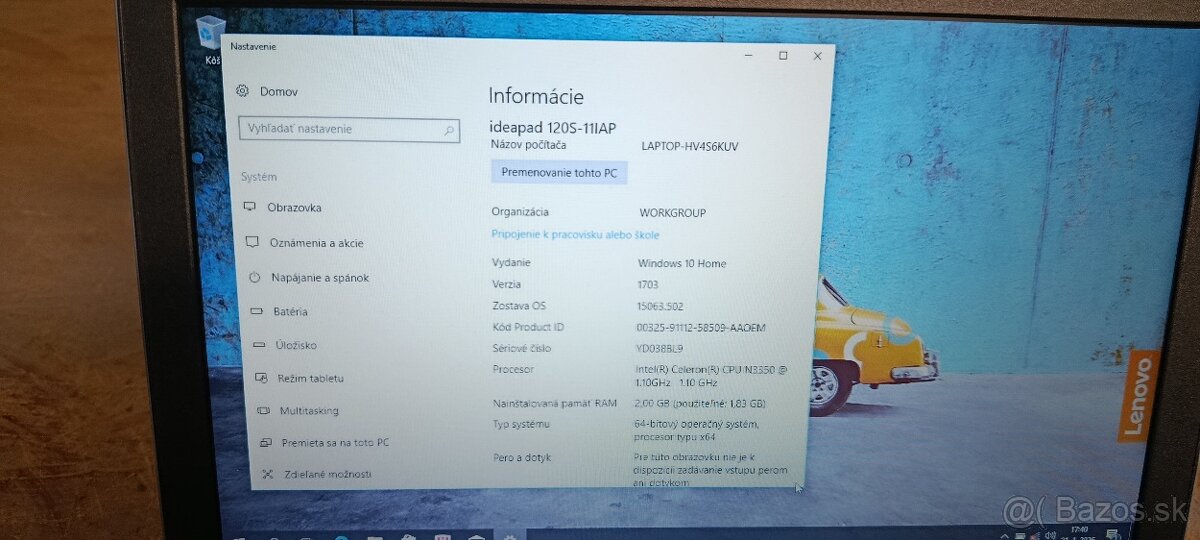Click the Premieta sa na toto PC icon

coord(265,442)
